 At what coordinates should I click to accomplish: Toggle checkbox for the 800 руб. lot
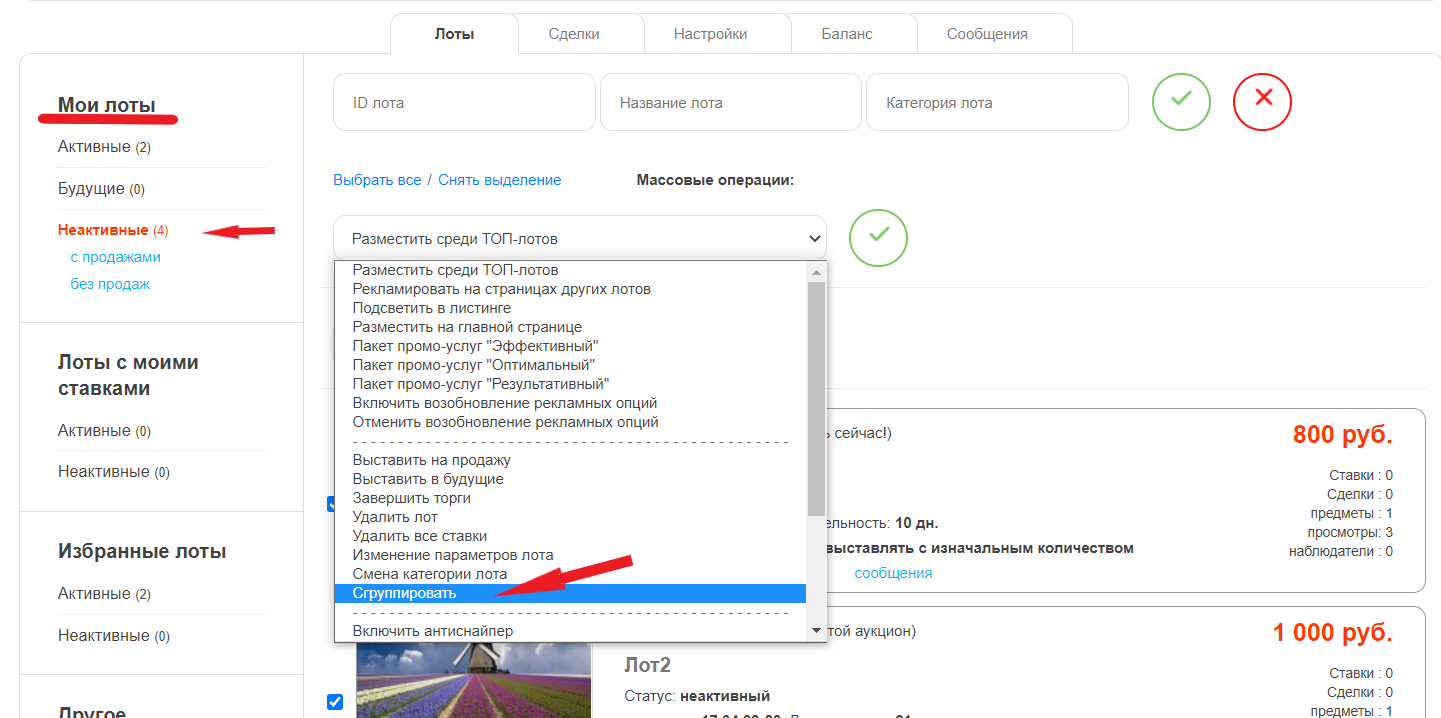331,504
